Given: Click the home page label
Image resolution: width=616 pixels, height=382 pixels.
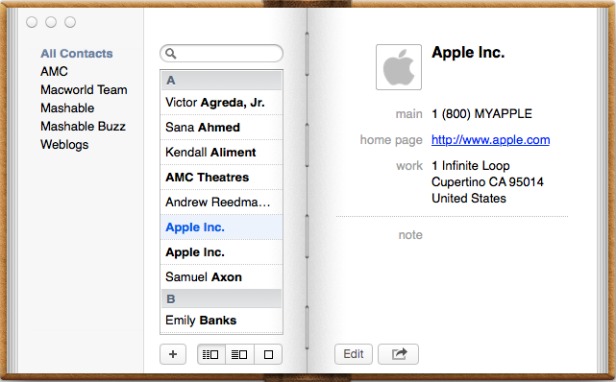Looking at the screenshot, I should click(391, 140).
